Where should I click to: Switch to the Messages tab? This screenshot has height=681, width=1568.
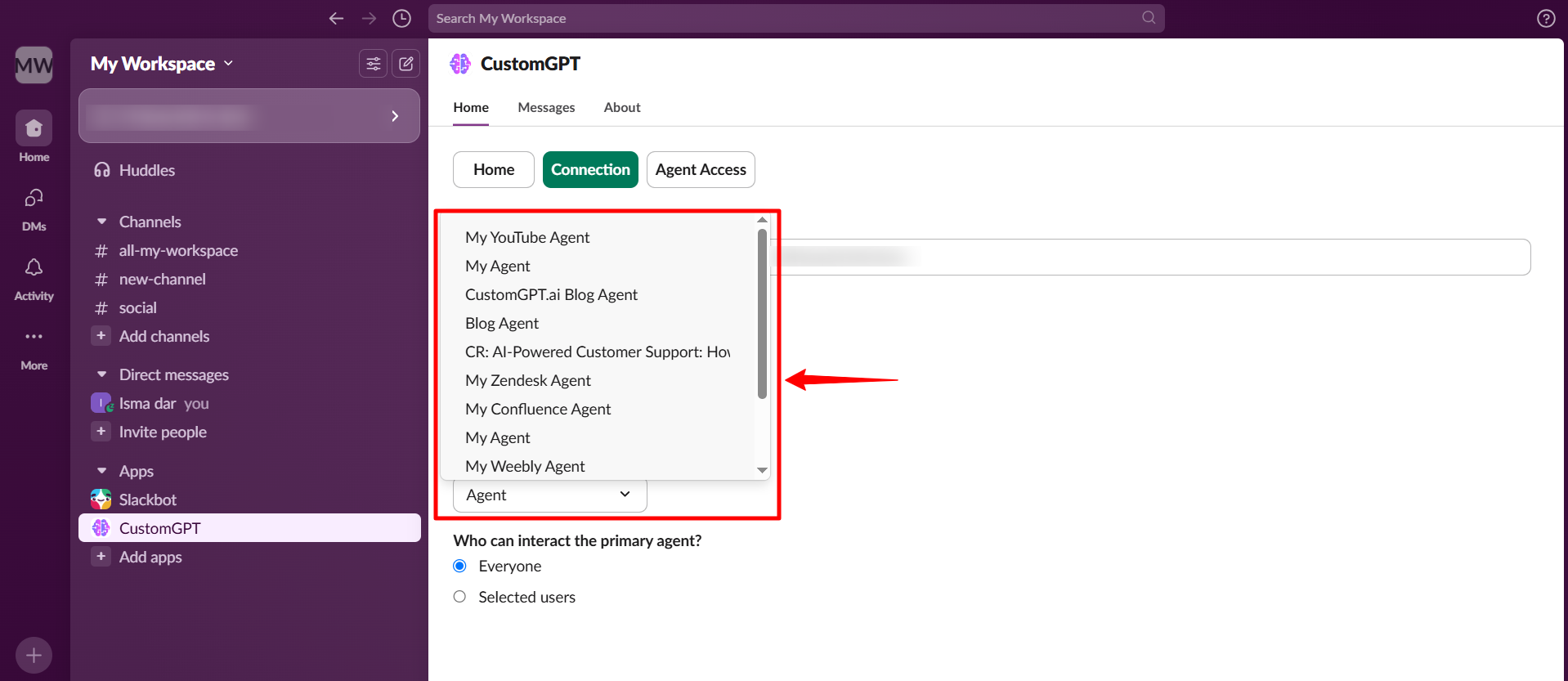[x=546, y=107]
